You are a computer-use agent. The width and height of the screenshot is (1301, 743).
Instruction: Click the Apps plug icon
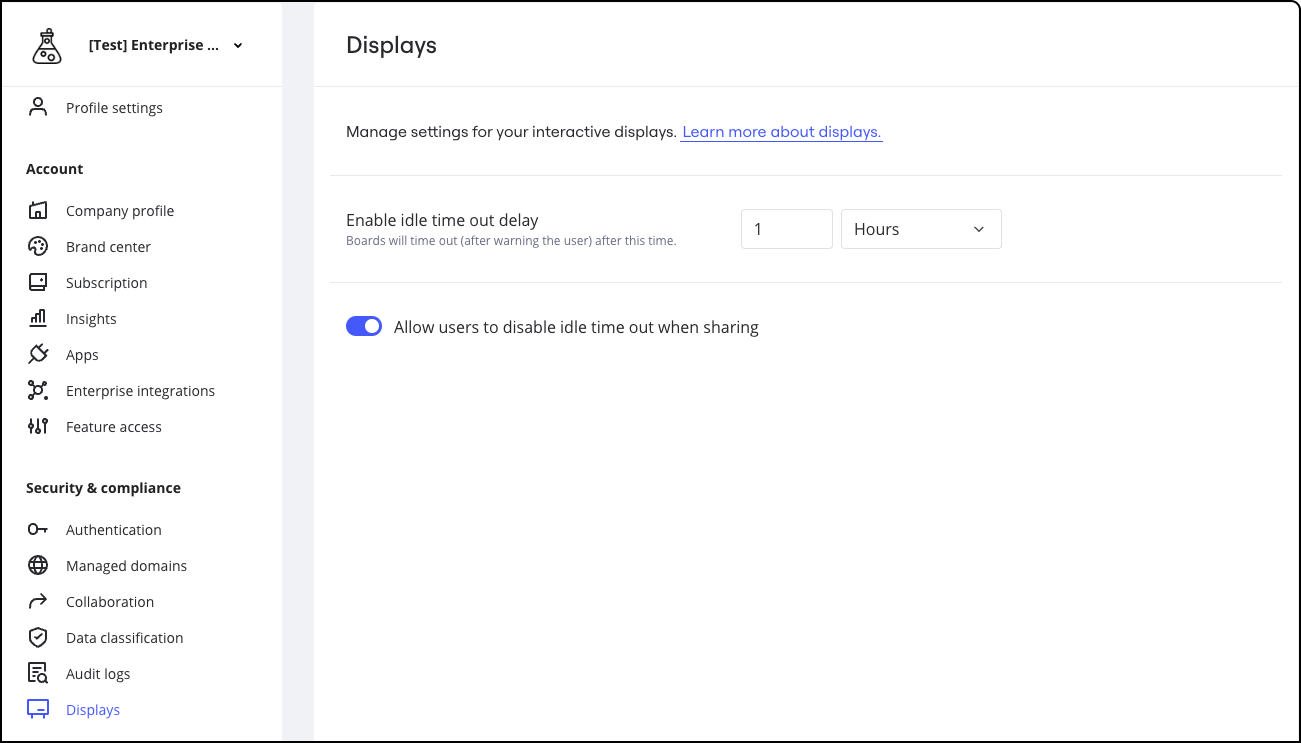point(38,355)
